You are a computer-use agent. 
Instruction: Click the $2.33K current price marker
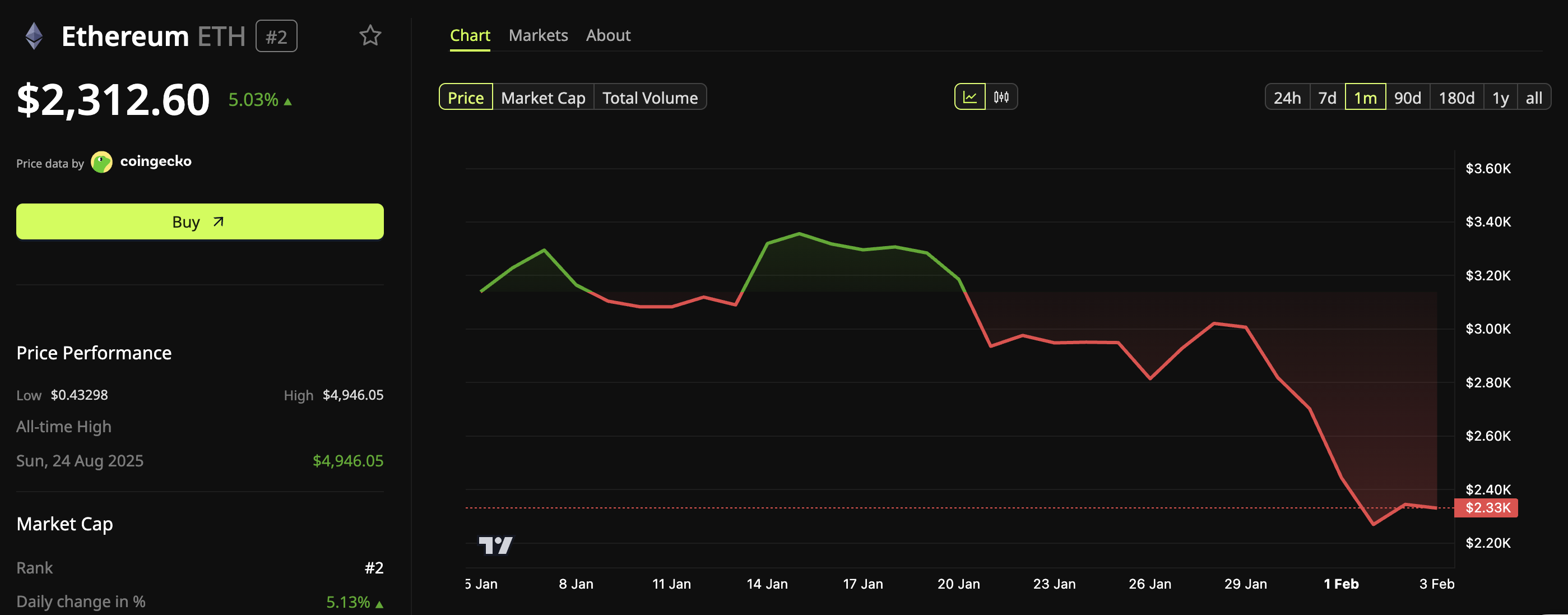click(1487, 508)
